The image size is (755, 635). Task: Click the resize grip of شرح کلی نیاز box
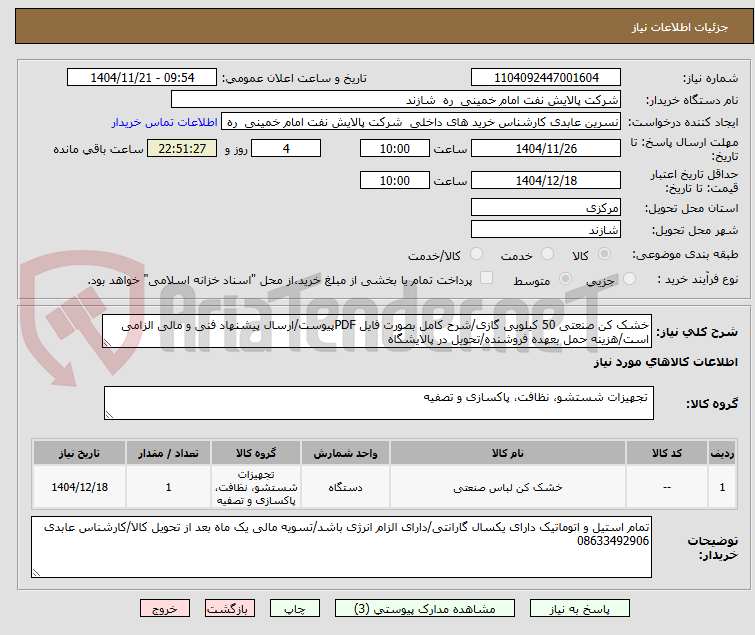click(107, 343)
